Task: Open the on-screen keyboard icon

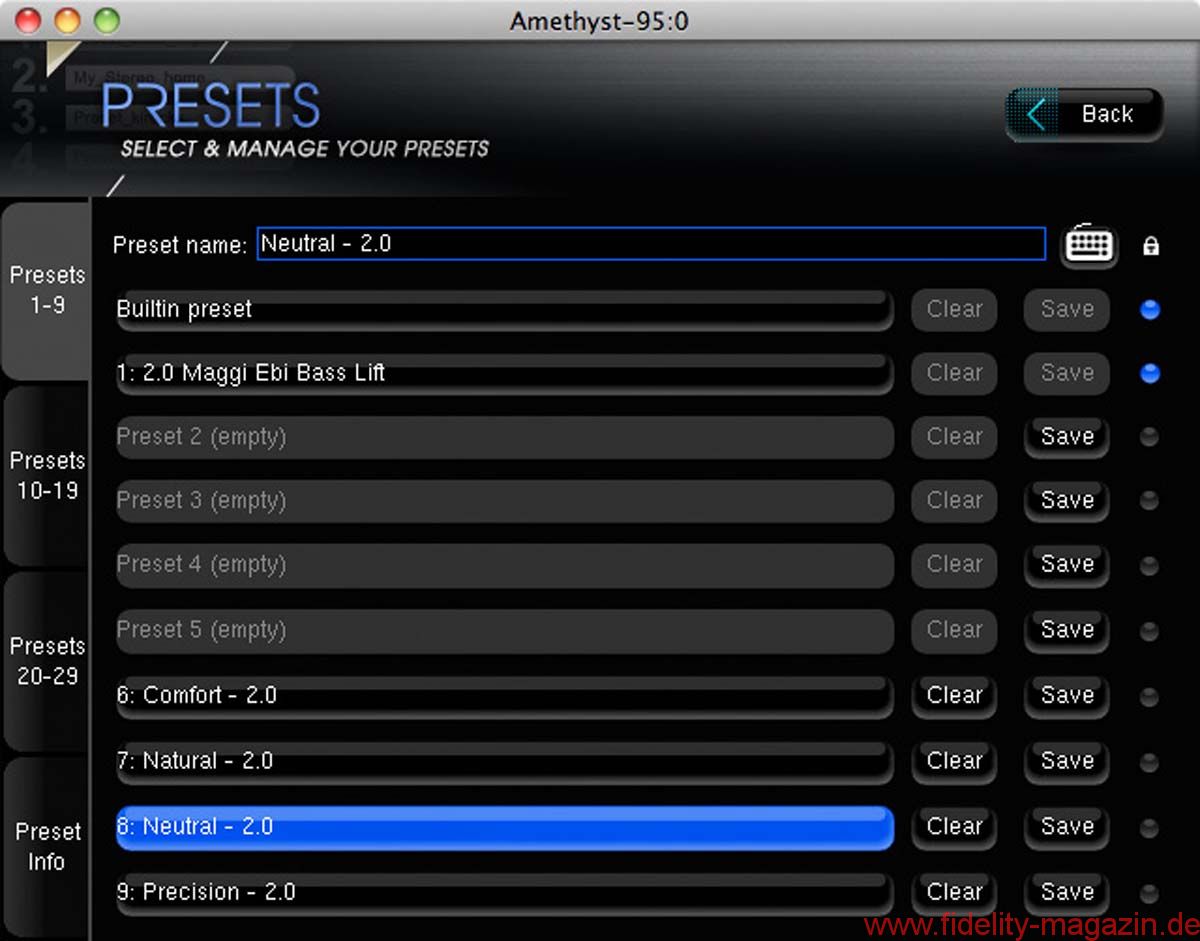Action: point(1090,244)
